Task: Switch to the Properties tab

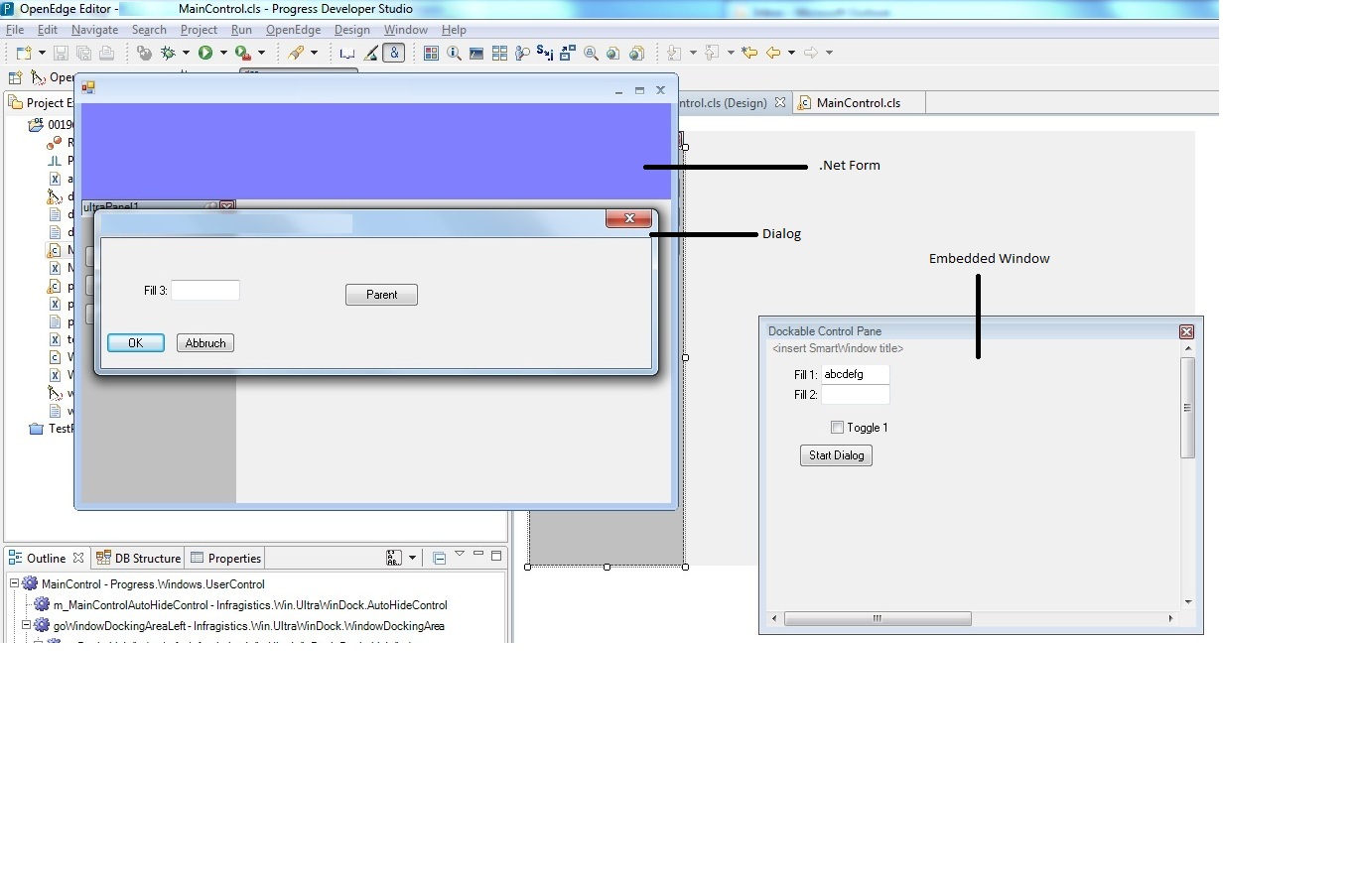Action: click(225, 558)
